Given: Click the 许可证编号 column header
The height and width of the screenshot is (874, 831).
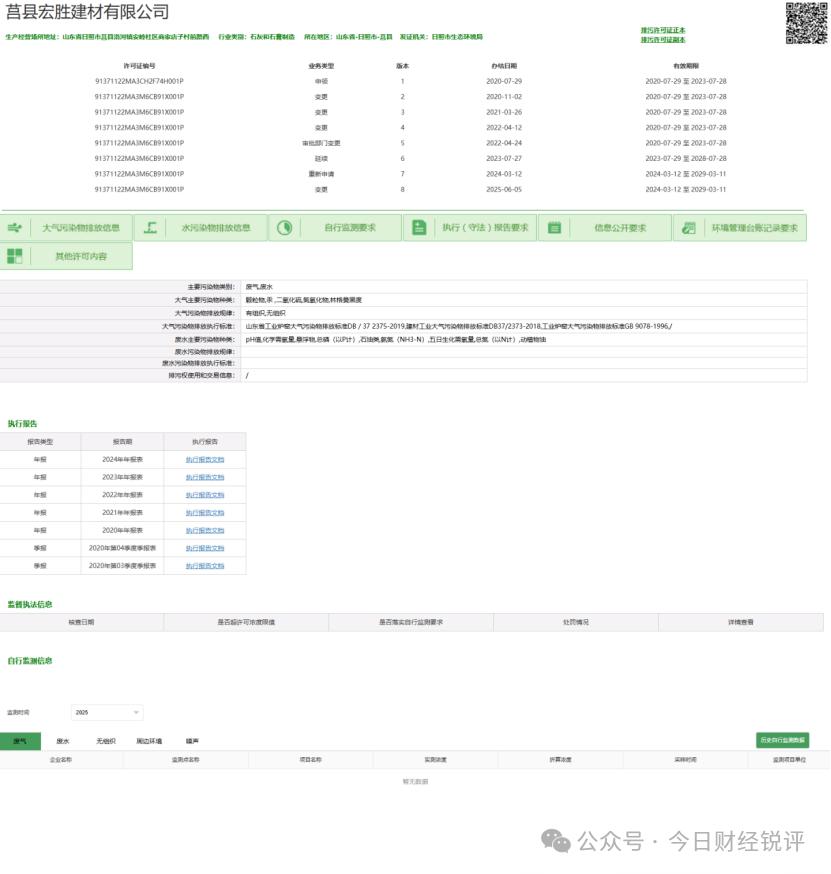Looking at the screenshot, I should [139, 66].
